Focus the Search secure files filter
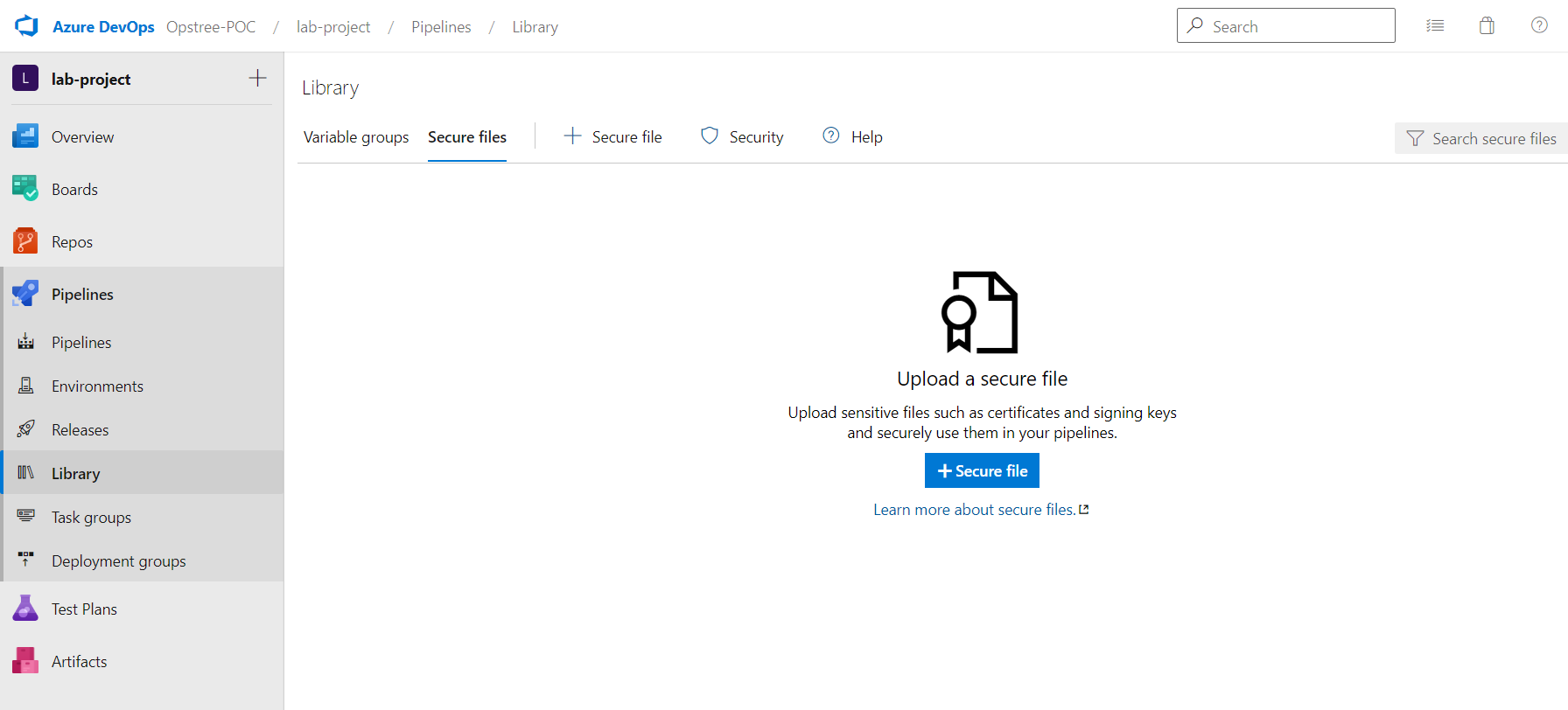This screenshot has height=710, width=1568. coord(1481,138)
